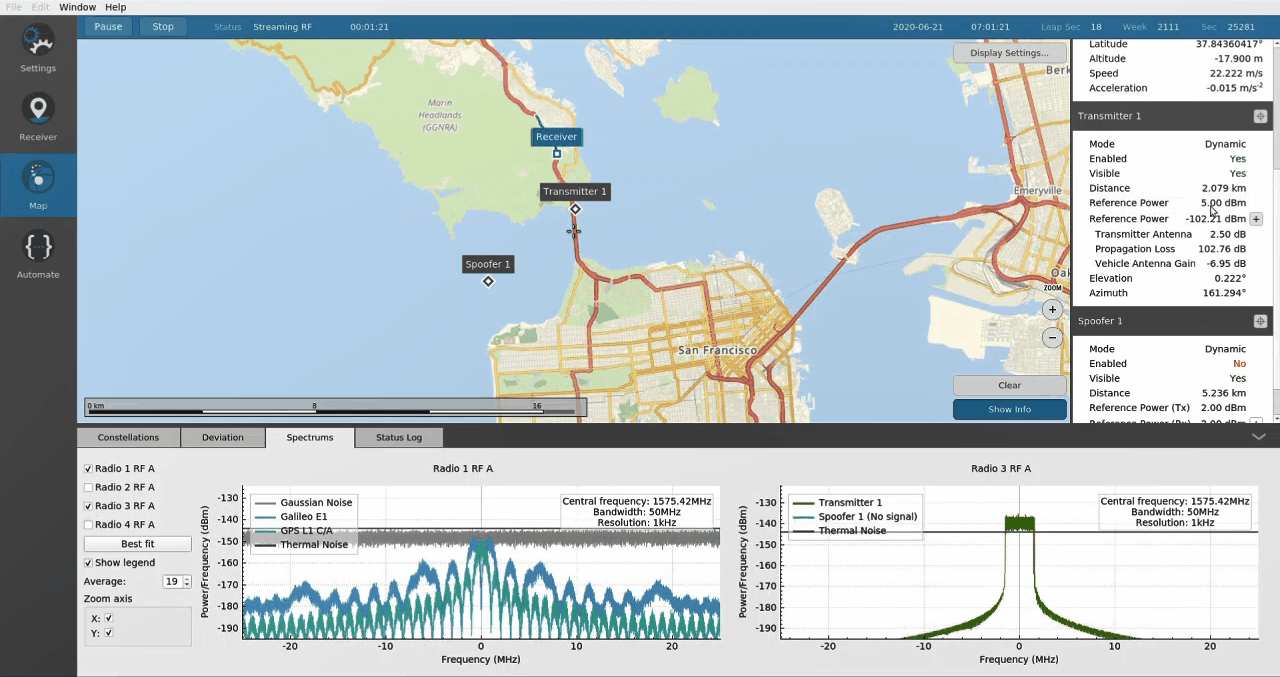Click the Transmitter 1 legend entry
Screen dimensions: 1280x677
point(837,503)
